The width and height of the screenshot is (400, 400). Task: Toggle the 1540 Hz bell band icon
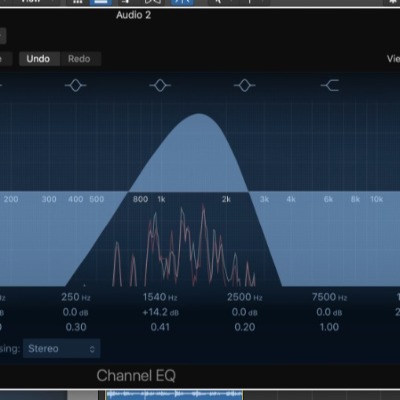point(160,85)
